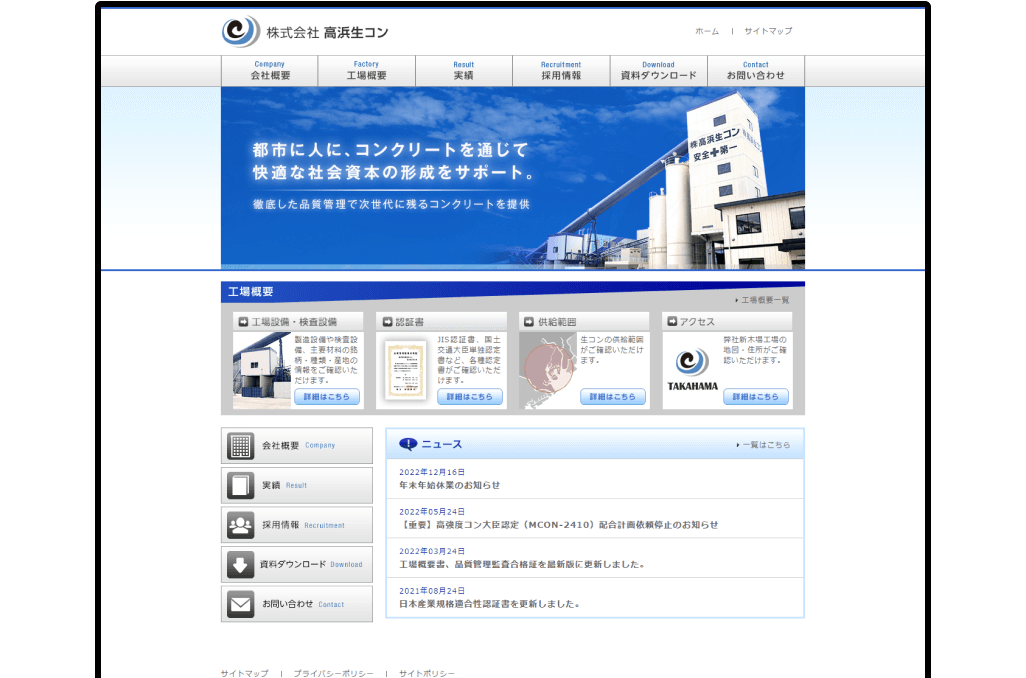The height and width of the screenshot is (678, 1026).
Task: Open the supply area map thumbnail
Action: pyautogui.click(x=548, y=370)
